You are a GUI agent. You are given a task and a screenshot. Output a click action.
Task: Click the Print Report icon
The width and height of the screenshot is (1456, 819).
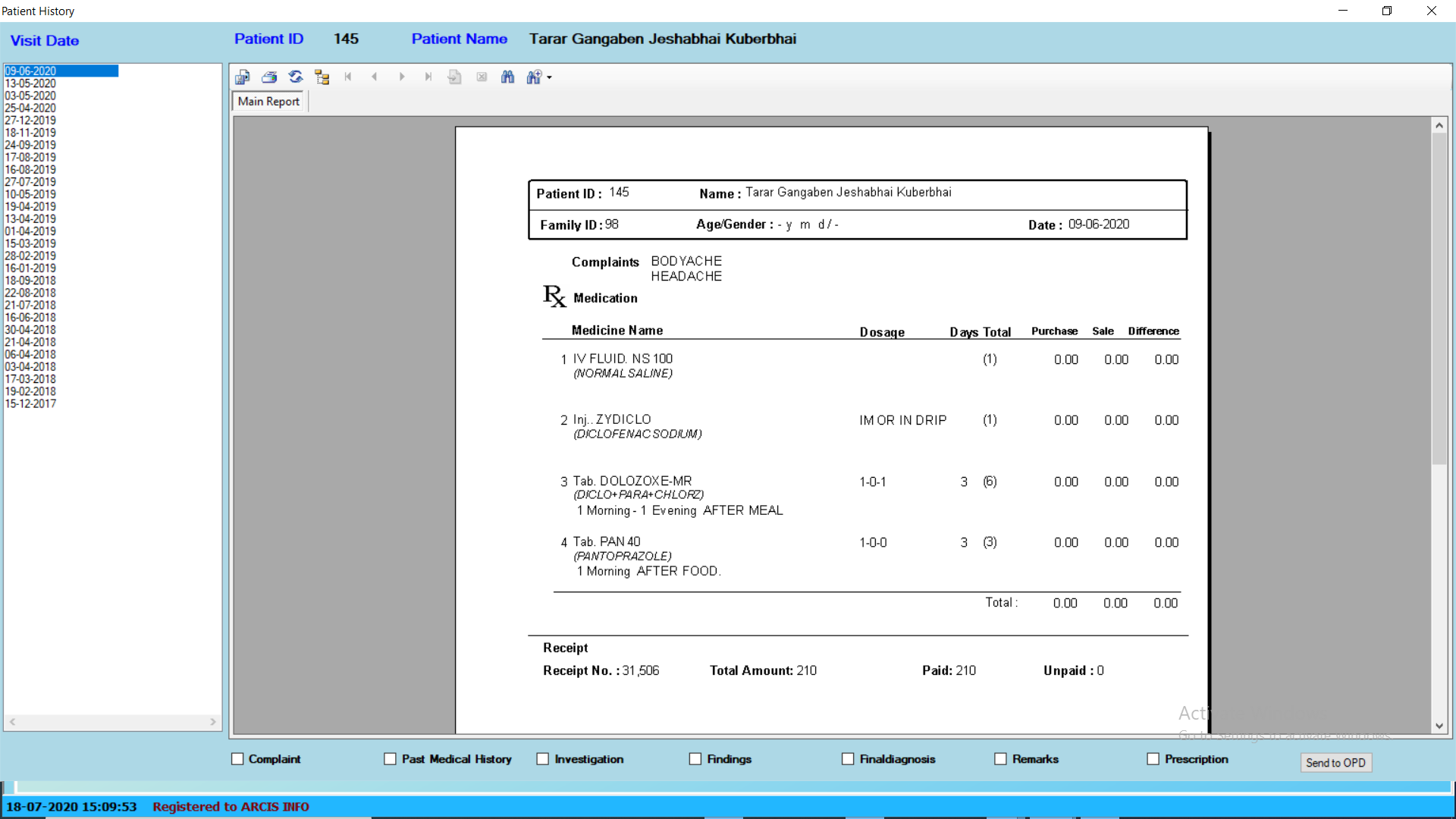(x=269, y=77)
